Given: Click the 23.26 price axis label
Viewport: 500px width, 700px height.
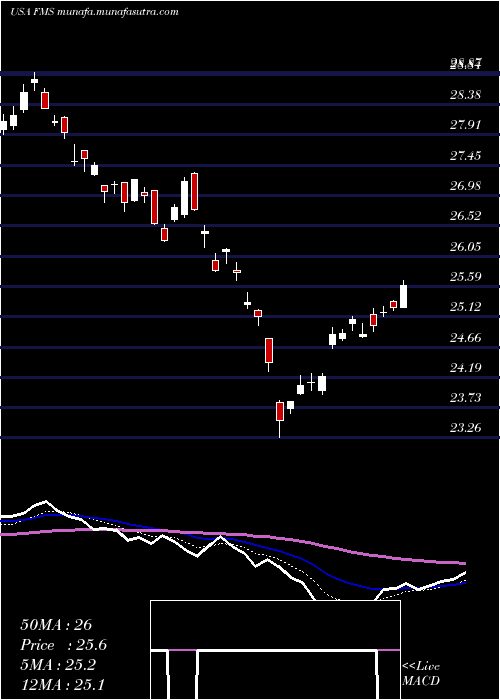Looking at the screenshot, I should [466, 428].
